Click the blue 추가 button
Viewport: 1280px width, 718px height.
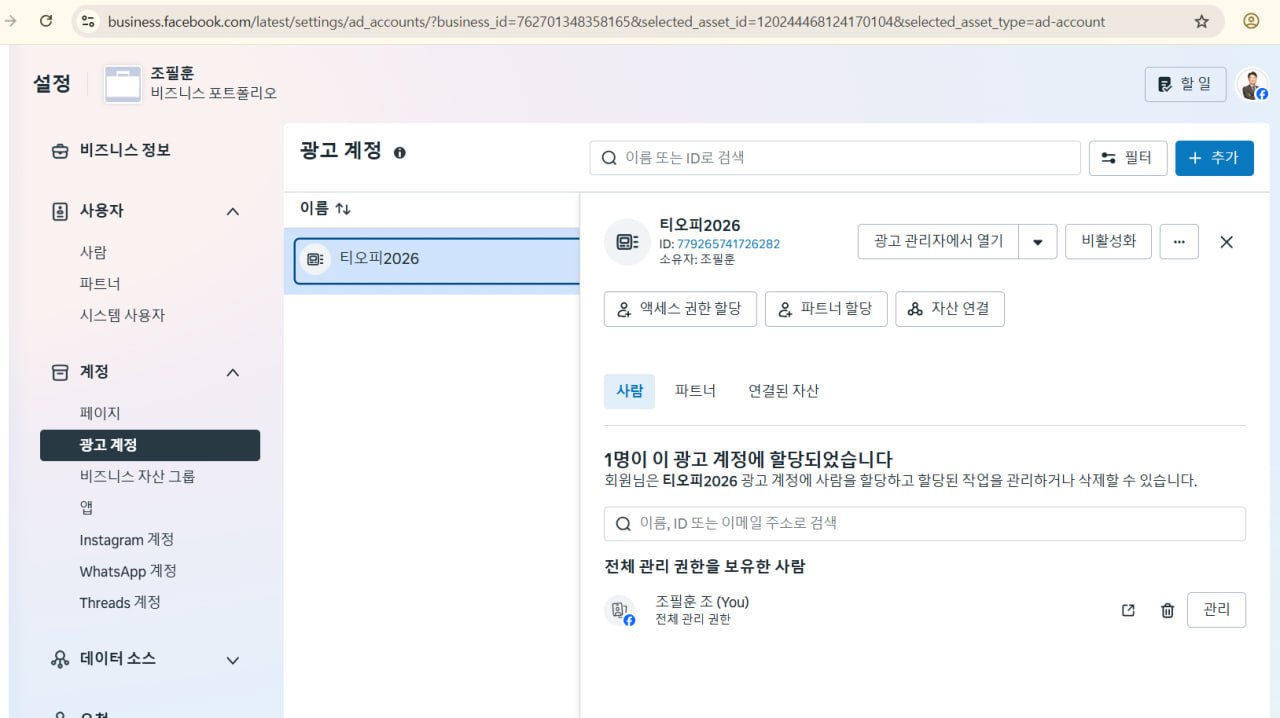[x=1214, y=158]
